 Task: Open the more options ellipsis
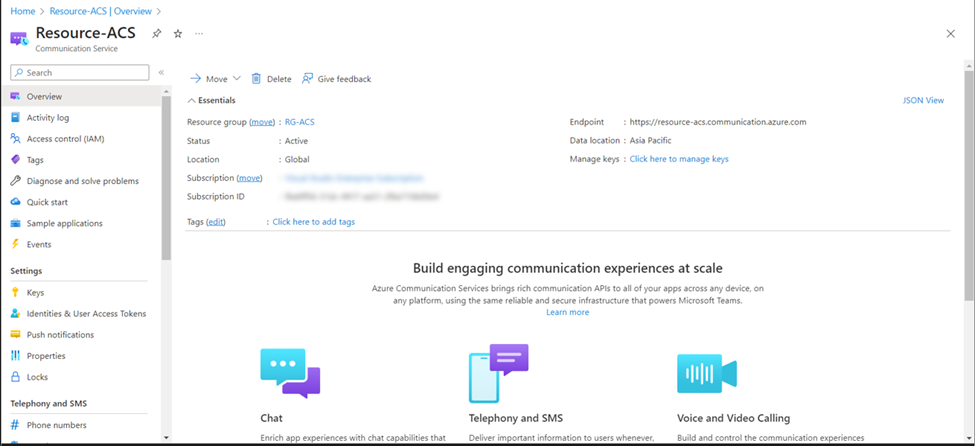tap(199, 34)
